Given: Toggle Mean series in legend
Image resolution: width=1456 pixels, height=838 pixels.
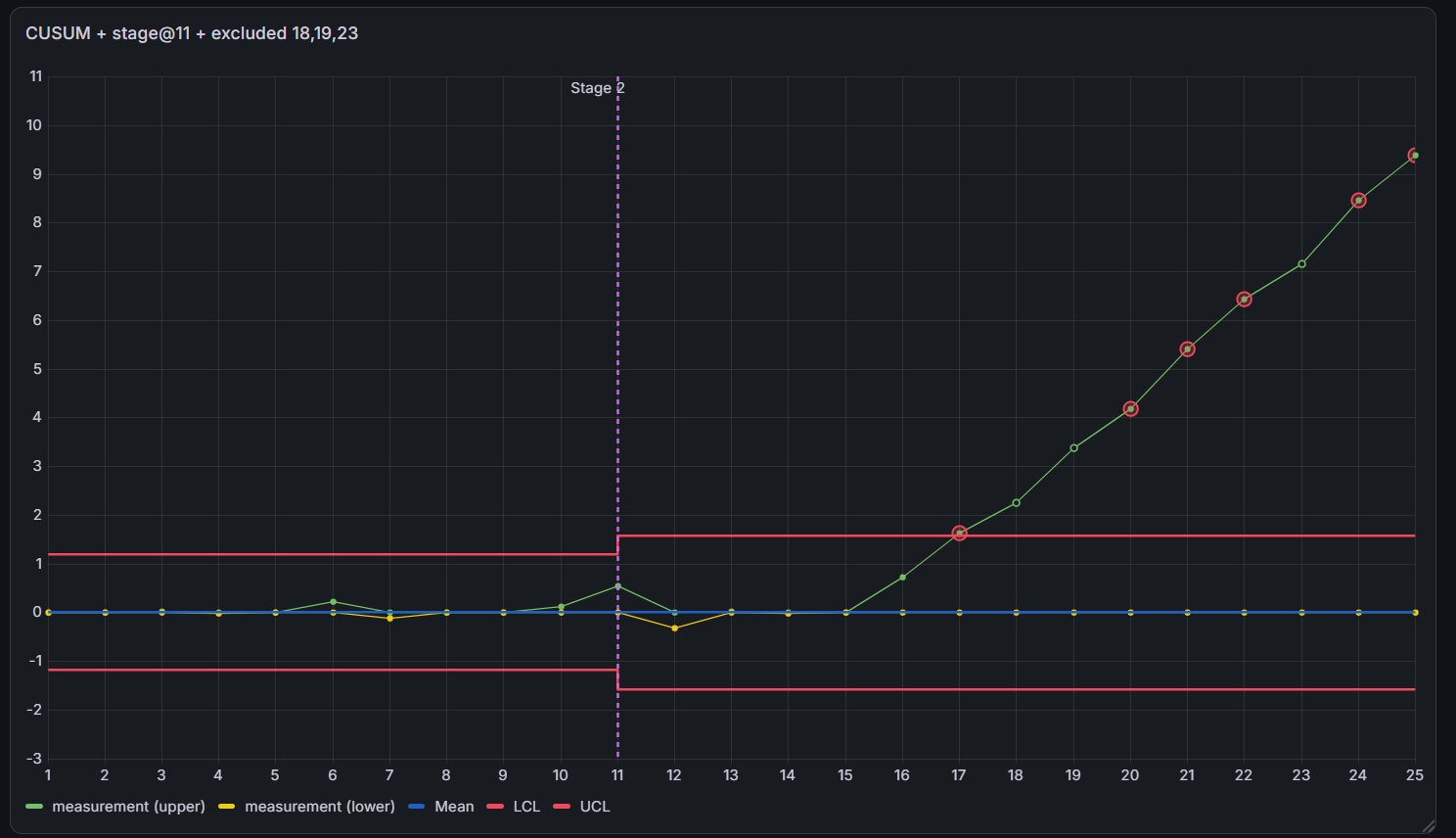Looking at the screenshot, I should click(454, 807).
